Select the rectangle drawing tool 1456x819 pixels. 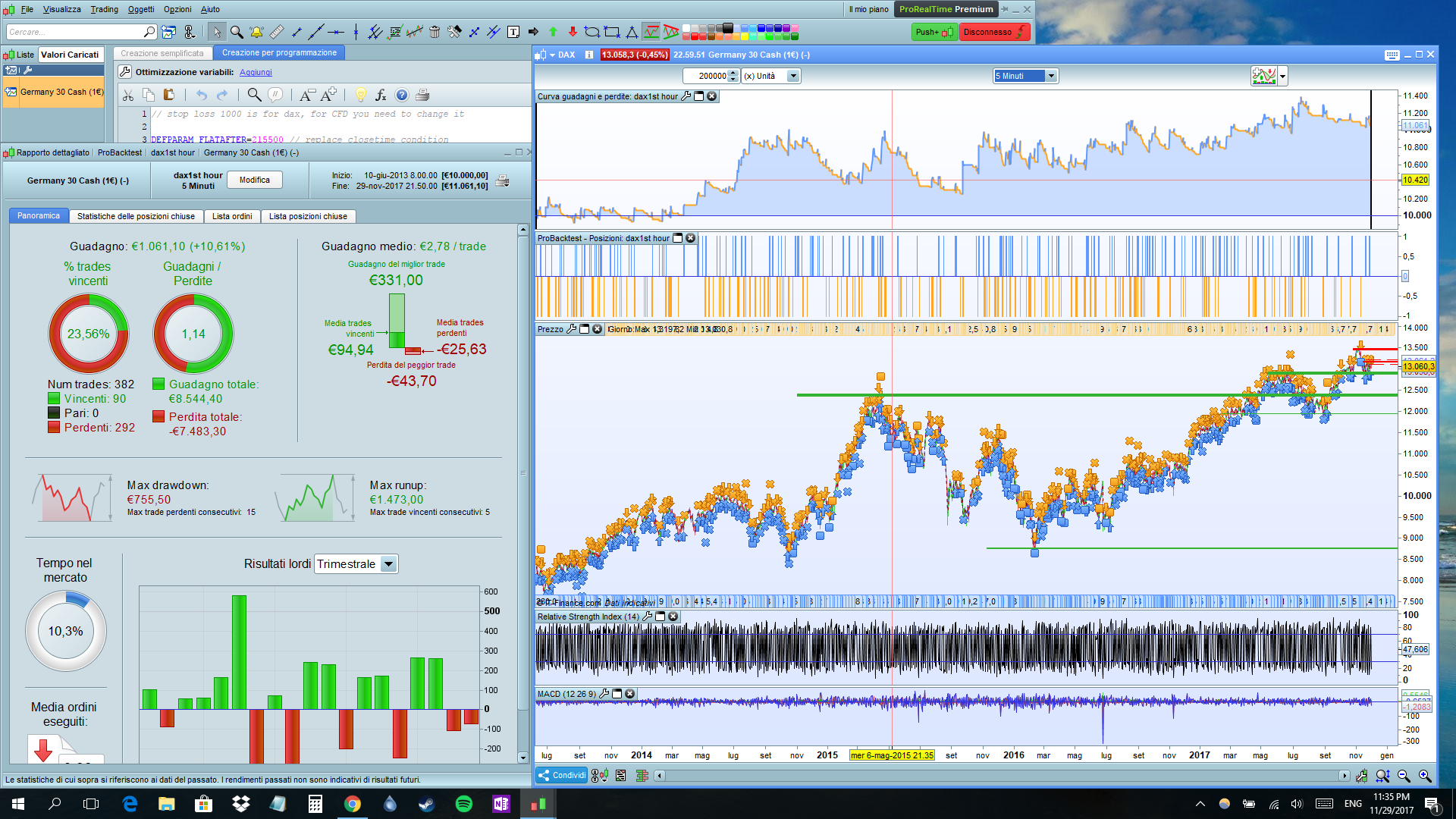pyautogui.click(x=612, y=32)
